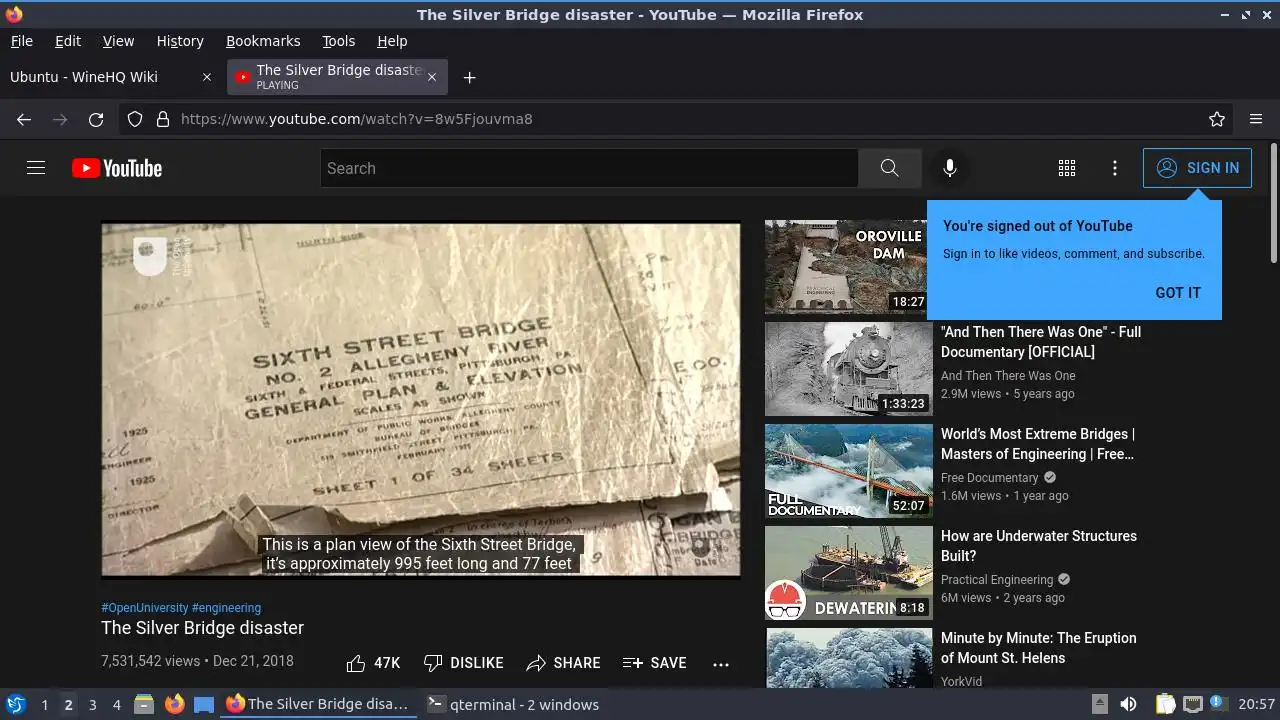Click the #engineering hashtag link
The image size is (1280, 720).
click(x=226, y=607)
